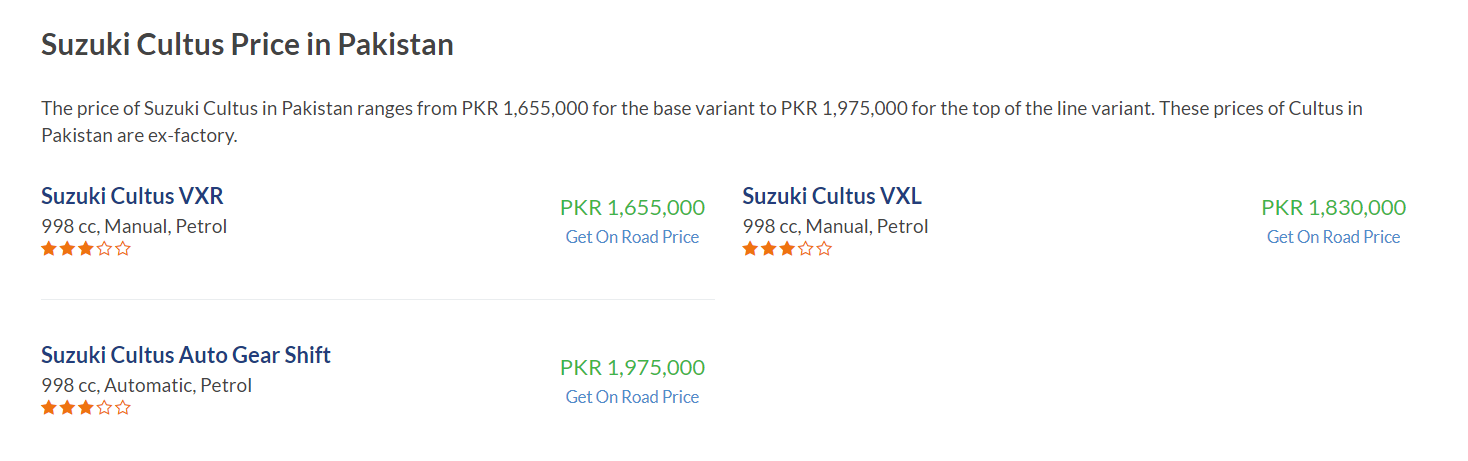Click the second star under Auto Gear Shift
The width and height of the screenshot is (1468, 461).
(x=68, y=408)
